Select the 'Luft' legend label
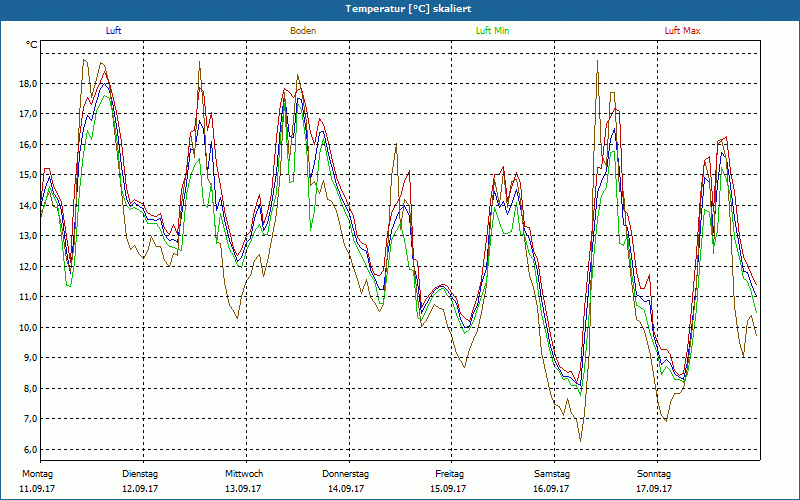The image size is (800, 500). pyautogui.click(x=113, y=31)
